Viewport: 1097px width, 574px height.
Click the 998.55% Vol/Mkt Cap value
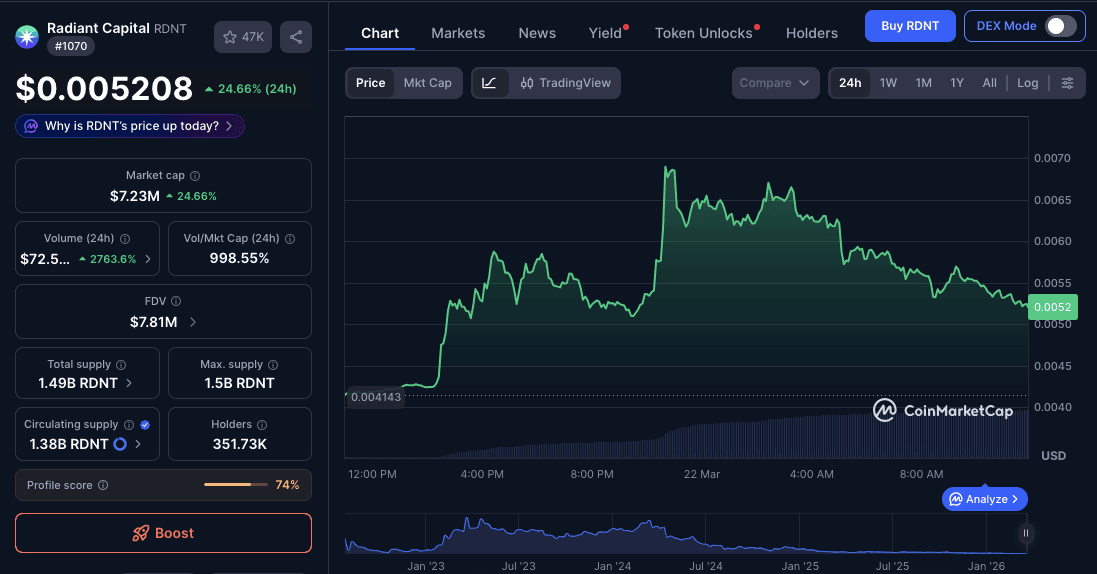pos(239,258)
